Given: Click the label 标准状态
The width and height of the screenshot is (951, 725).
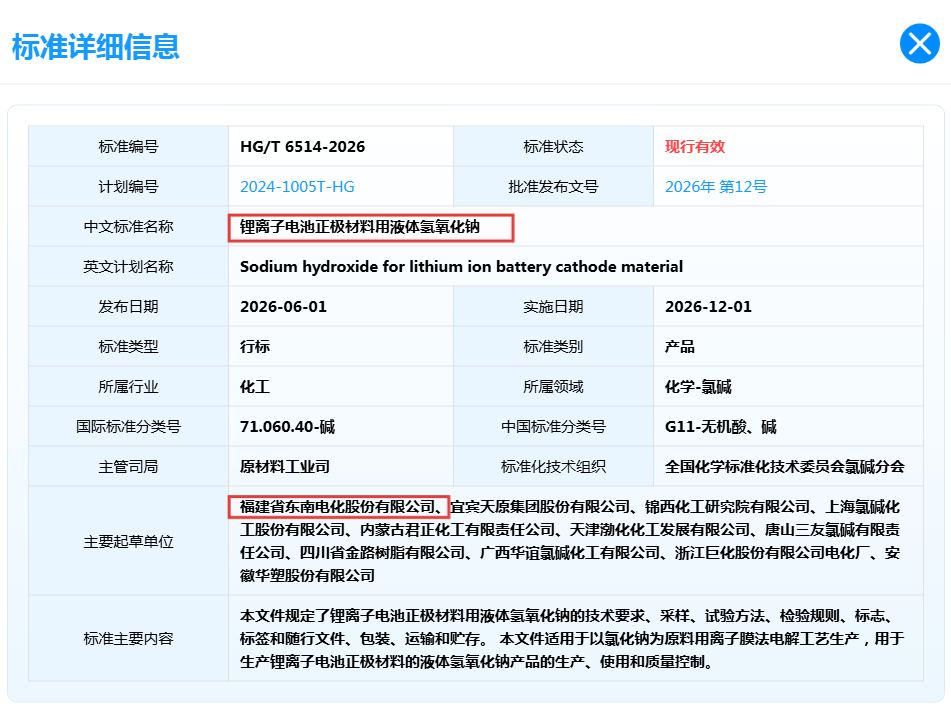Looking at the screenshot, I should coord(553,147).
